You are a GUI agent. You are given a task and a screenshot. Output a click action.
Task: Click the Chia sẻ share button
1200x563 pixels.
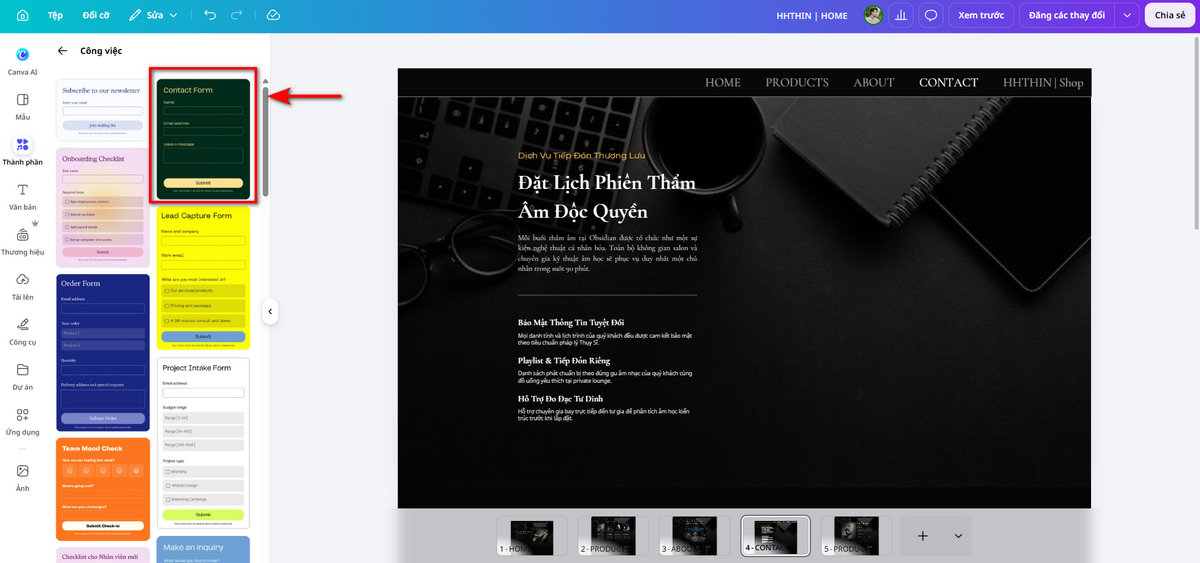tap(1170, 15)
